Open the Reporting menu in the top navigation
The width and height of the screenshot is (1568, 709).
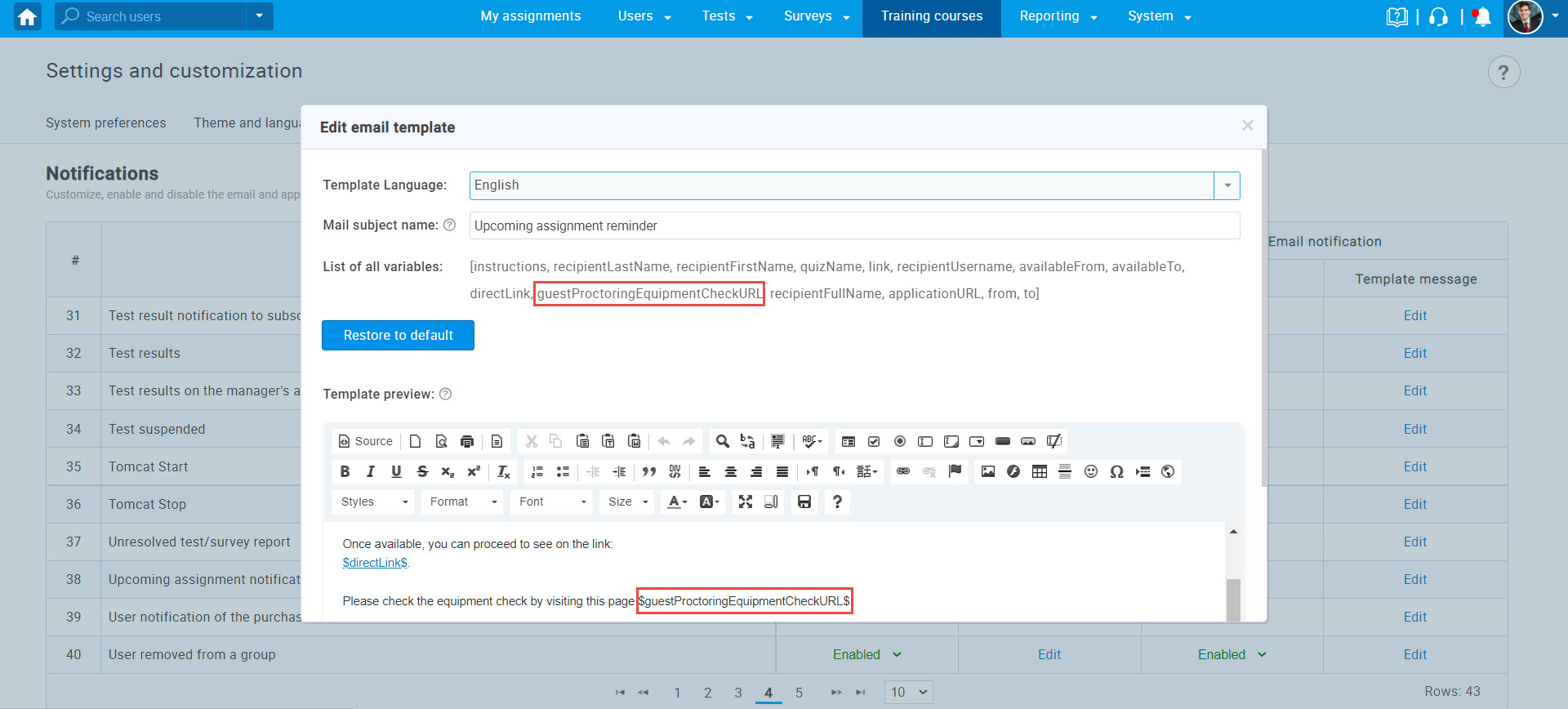click(1058, 16)
